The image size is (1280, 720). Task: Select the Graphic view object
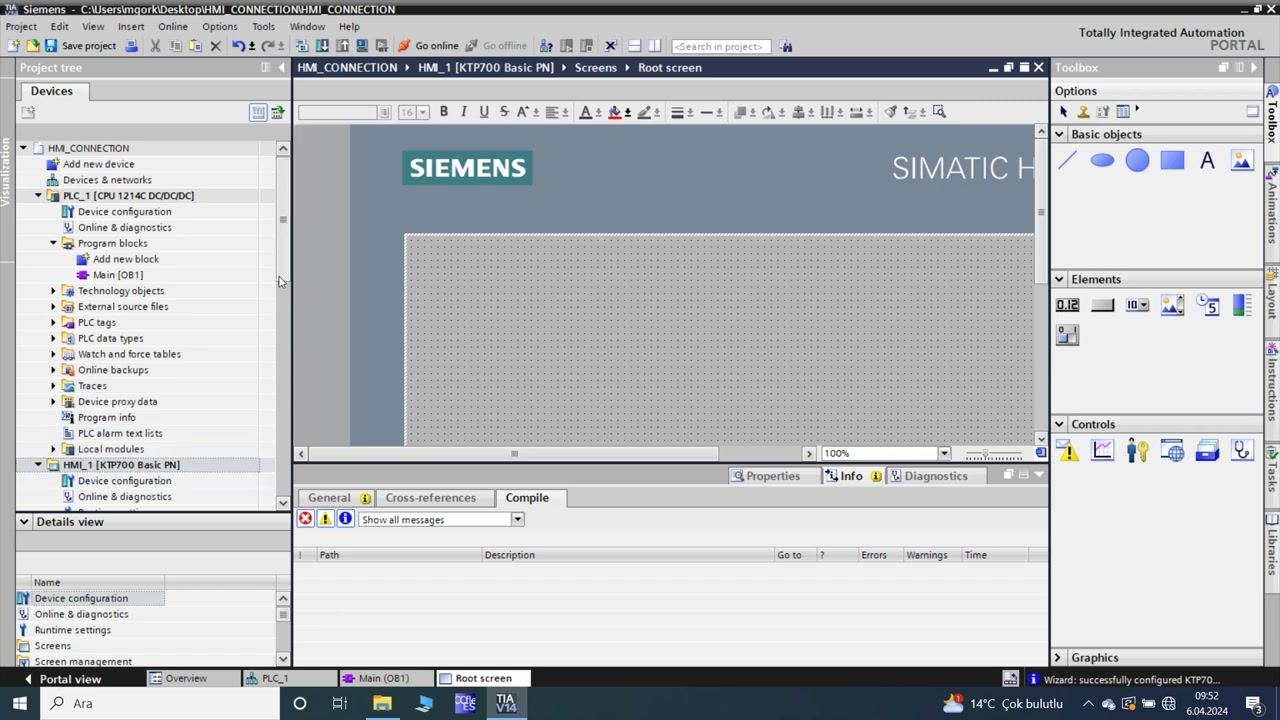pyautogui.click(x=1242, y=161)
